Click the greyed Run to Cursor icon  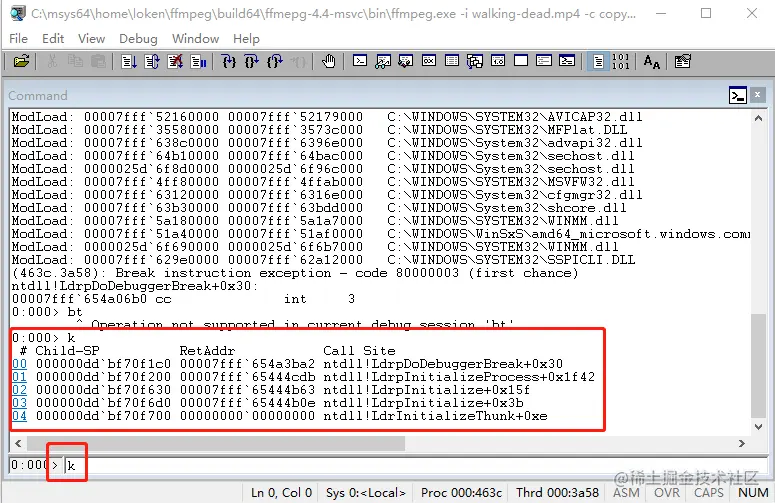[x=298, y=62]
